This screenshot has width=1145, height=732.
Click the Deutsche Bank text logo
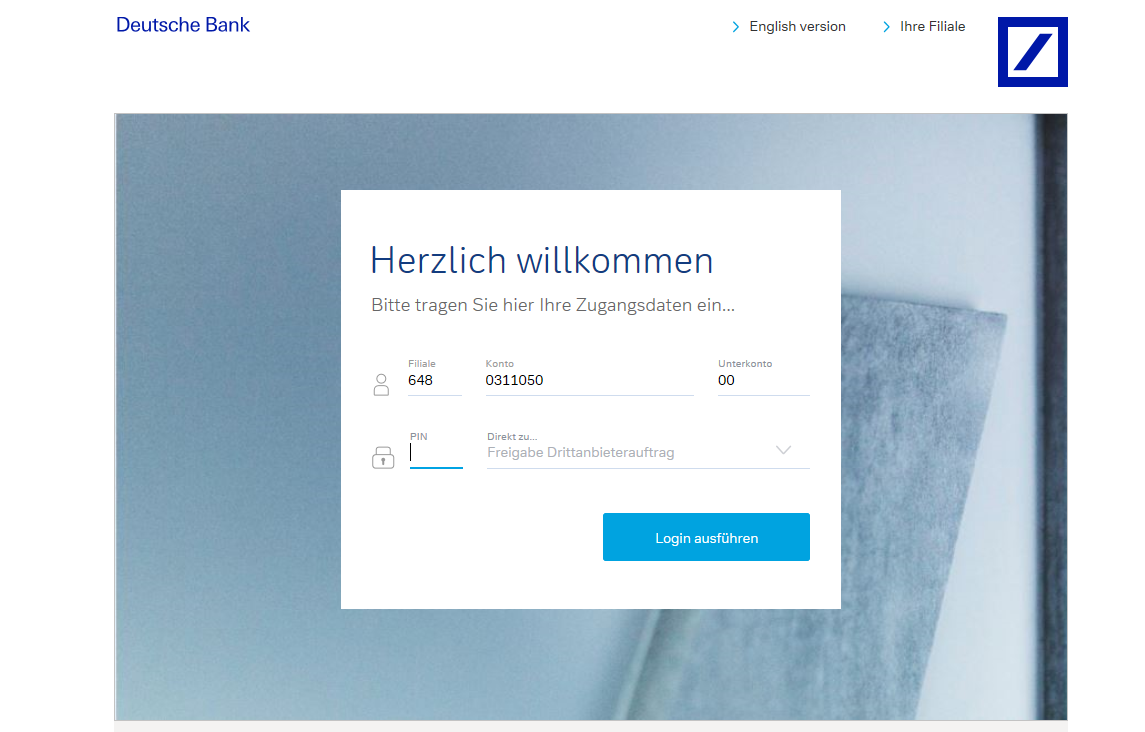point(183,25)
